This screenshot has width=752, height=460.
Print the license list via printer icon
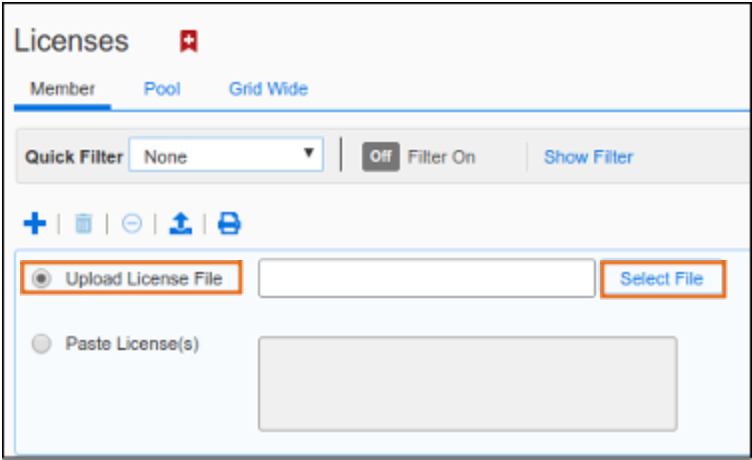(x=229, y=224)
